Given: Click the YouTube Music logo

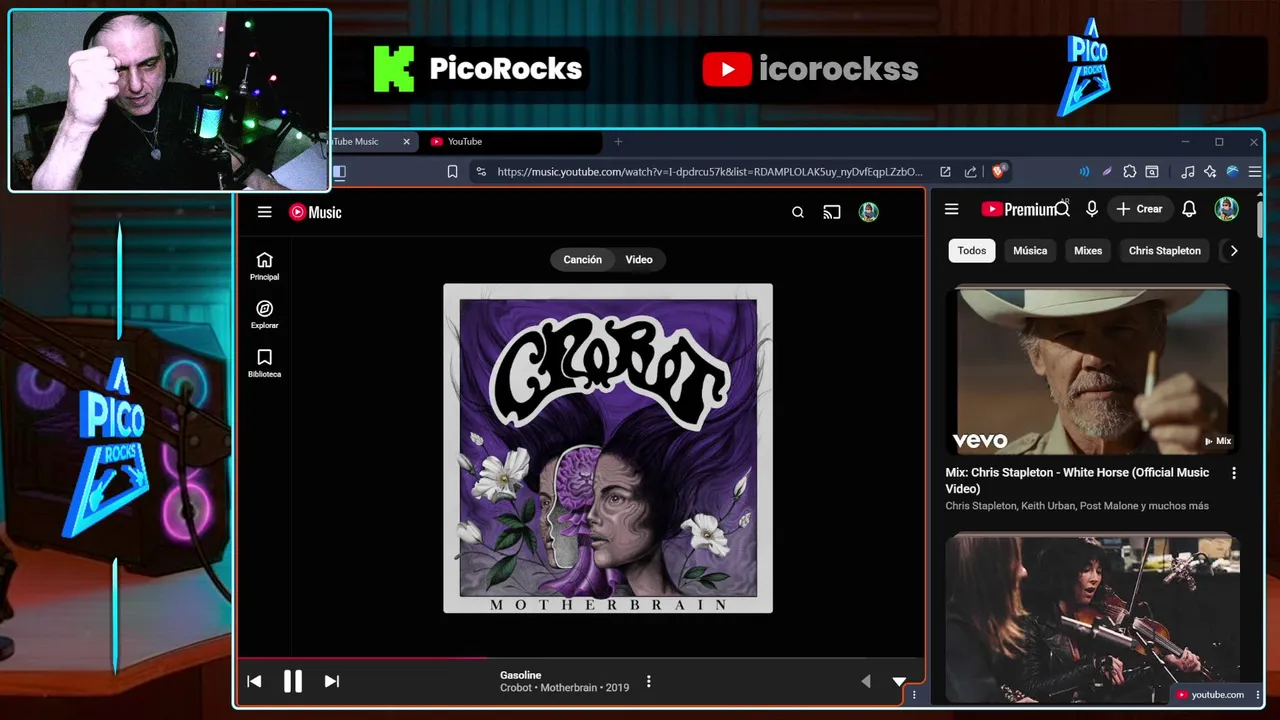Looking at the screenshot, I should pos(315,212).
